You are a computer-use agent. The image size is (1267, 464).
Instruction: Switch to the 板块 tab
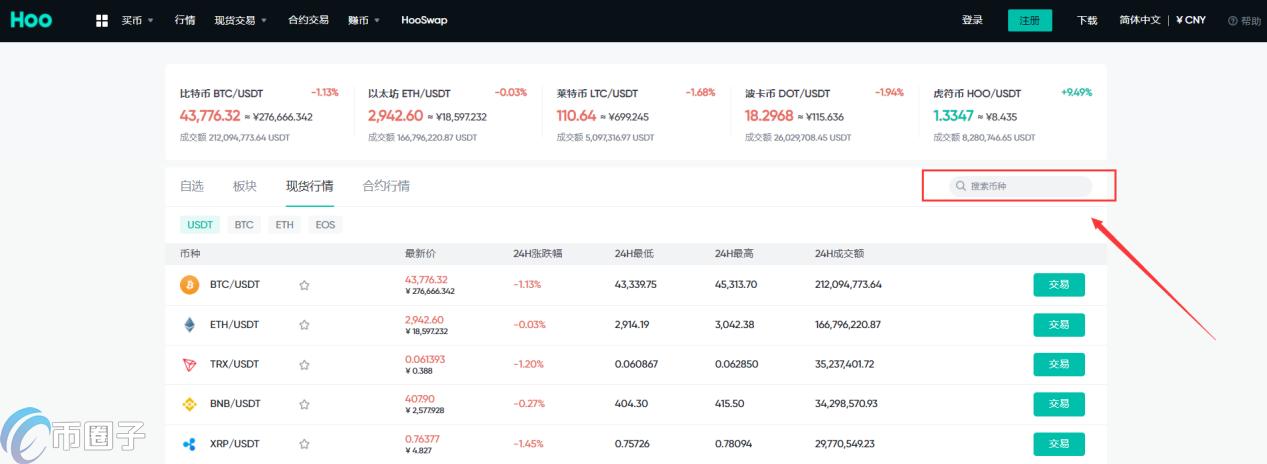pyautogui.click(x=245, y=186)
